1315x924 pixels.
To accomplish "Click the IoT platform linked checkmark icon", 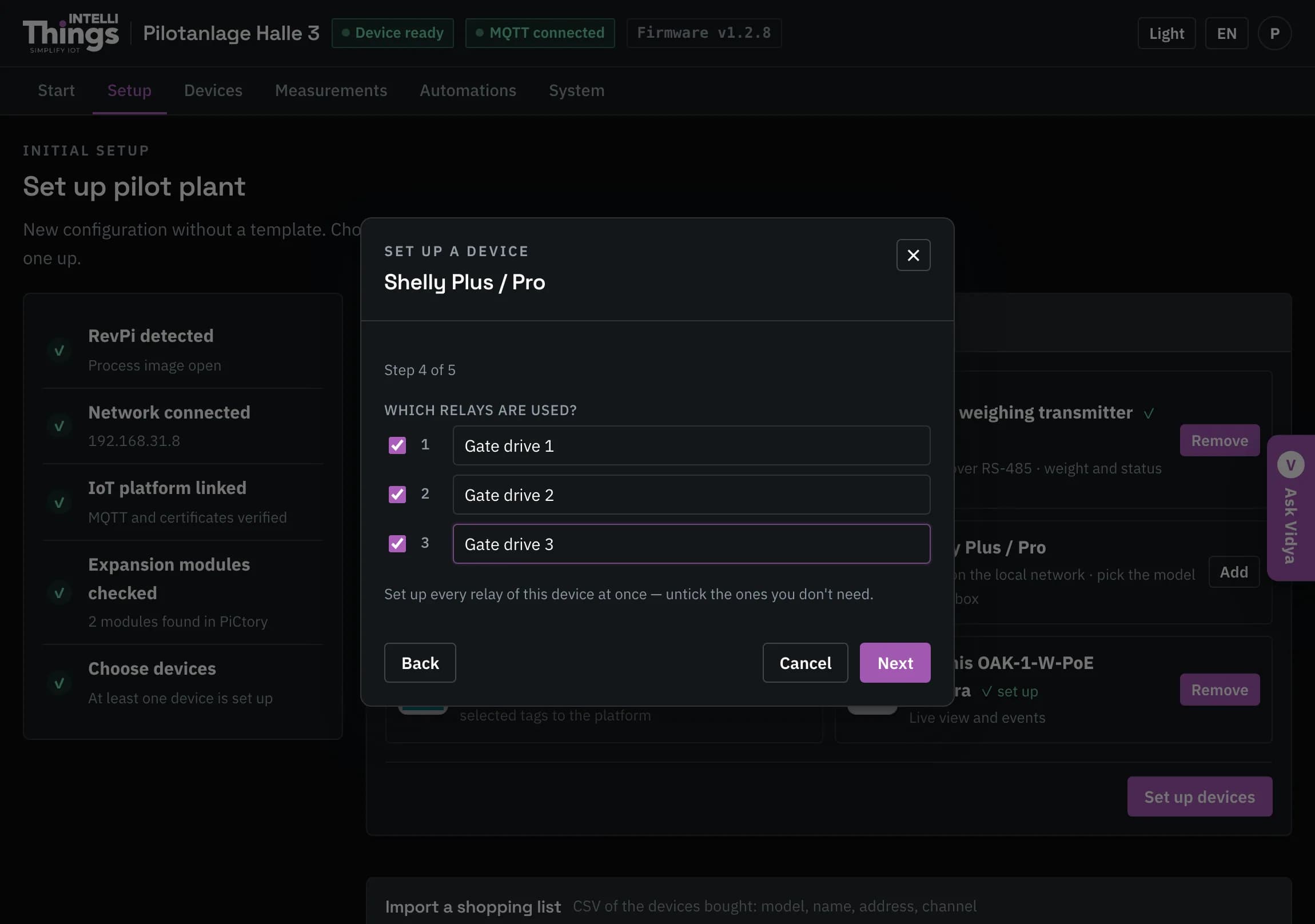I will pyautogui.click(x=59, y=503).
